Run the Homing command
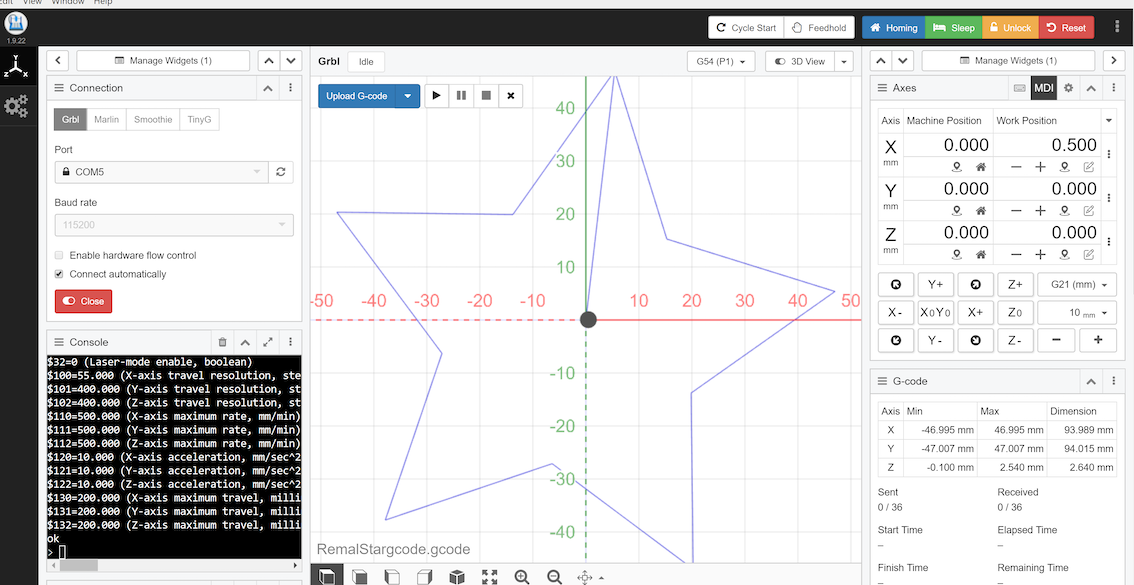Viewport: 1134px width, 585px height. 893,27
